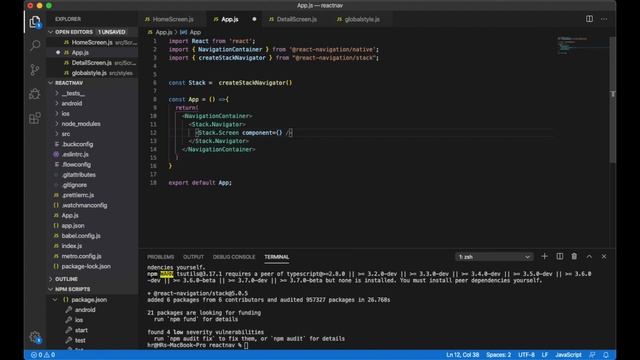Open globalstyle.js from open editors
This screenshot has width=640, height=360.
click(x=89, y=73)
